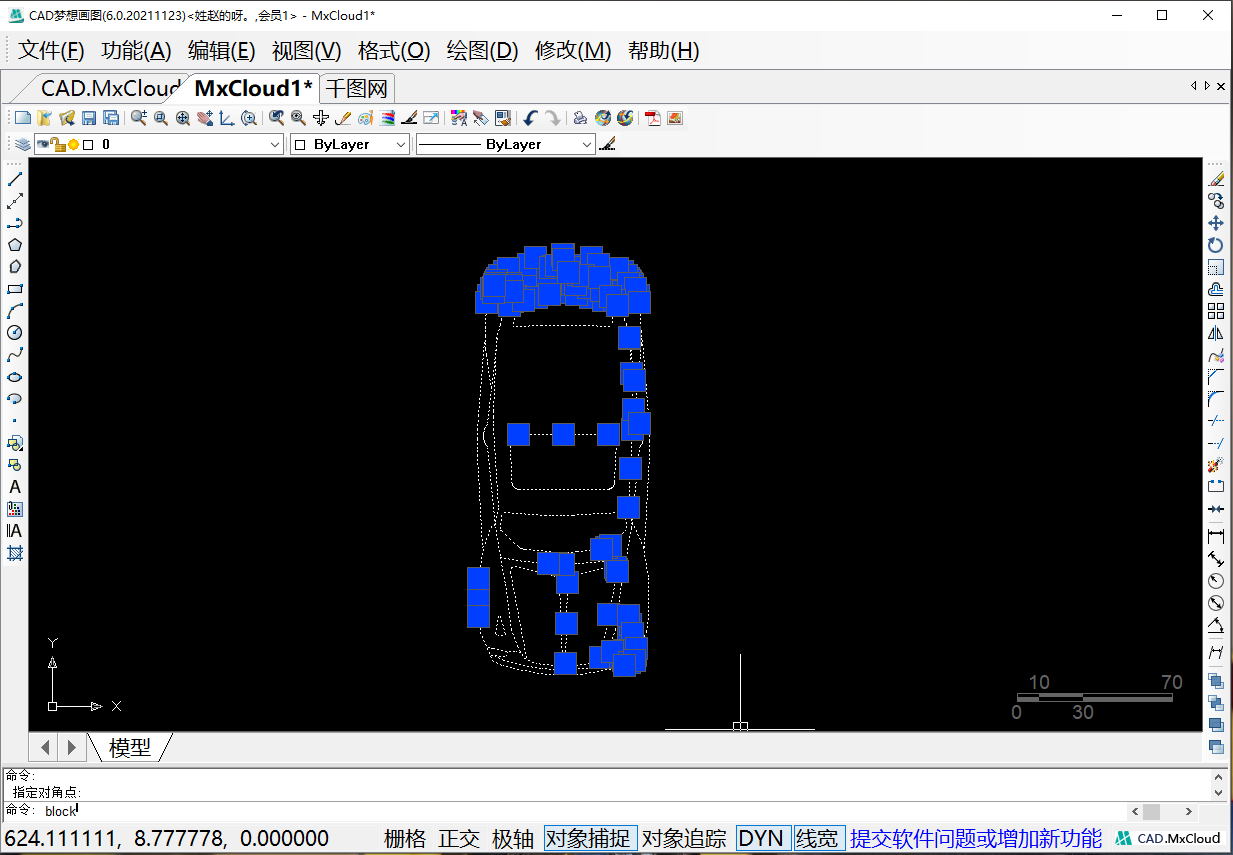Click the Erase tool in right toolbar
Screen dimensions: 1233x855
(x=1216, y=179)
